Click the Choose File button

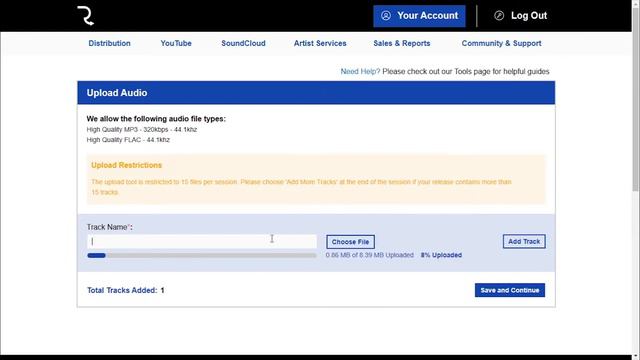[350, 242]
